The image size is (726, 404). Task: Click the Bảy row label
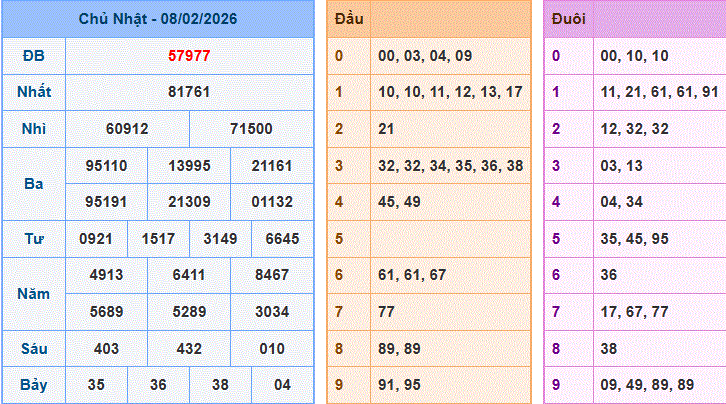coord(34,385)
